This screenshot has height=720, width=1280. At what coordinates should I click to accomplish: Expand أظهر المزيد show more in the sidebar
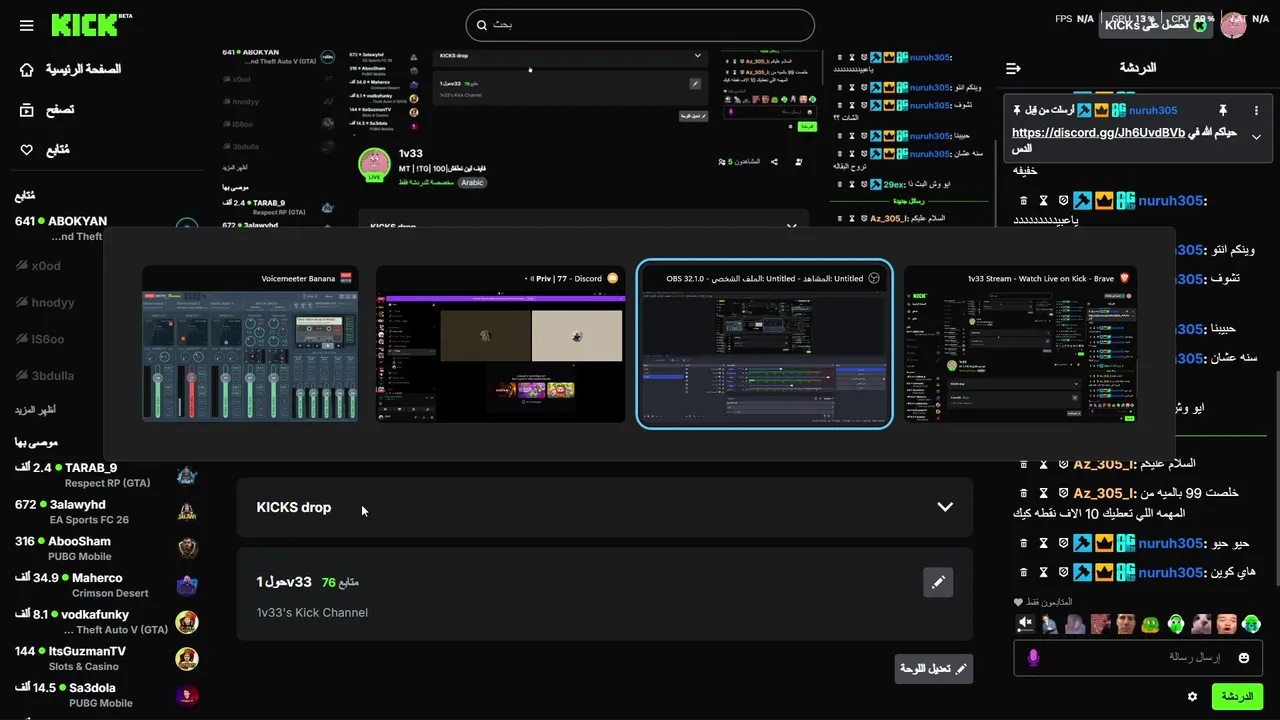34,410
